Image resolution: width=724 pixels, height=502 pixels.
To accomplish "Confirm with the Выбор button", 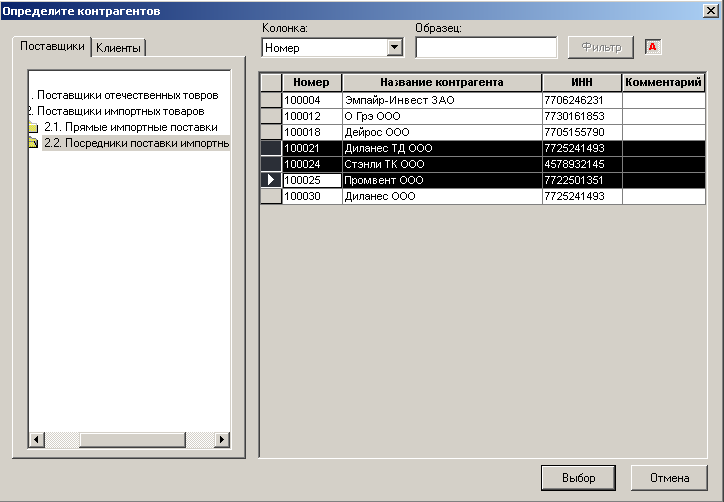I will pos(578,478).
